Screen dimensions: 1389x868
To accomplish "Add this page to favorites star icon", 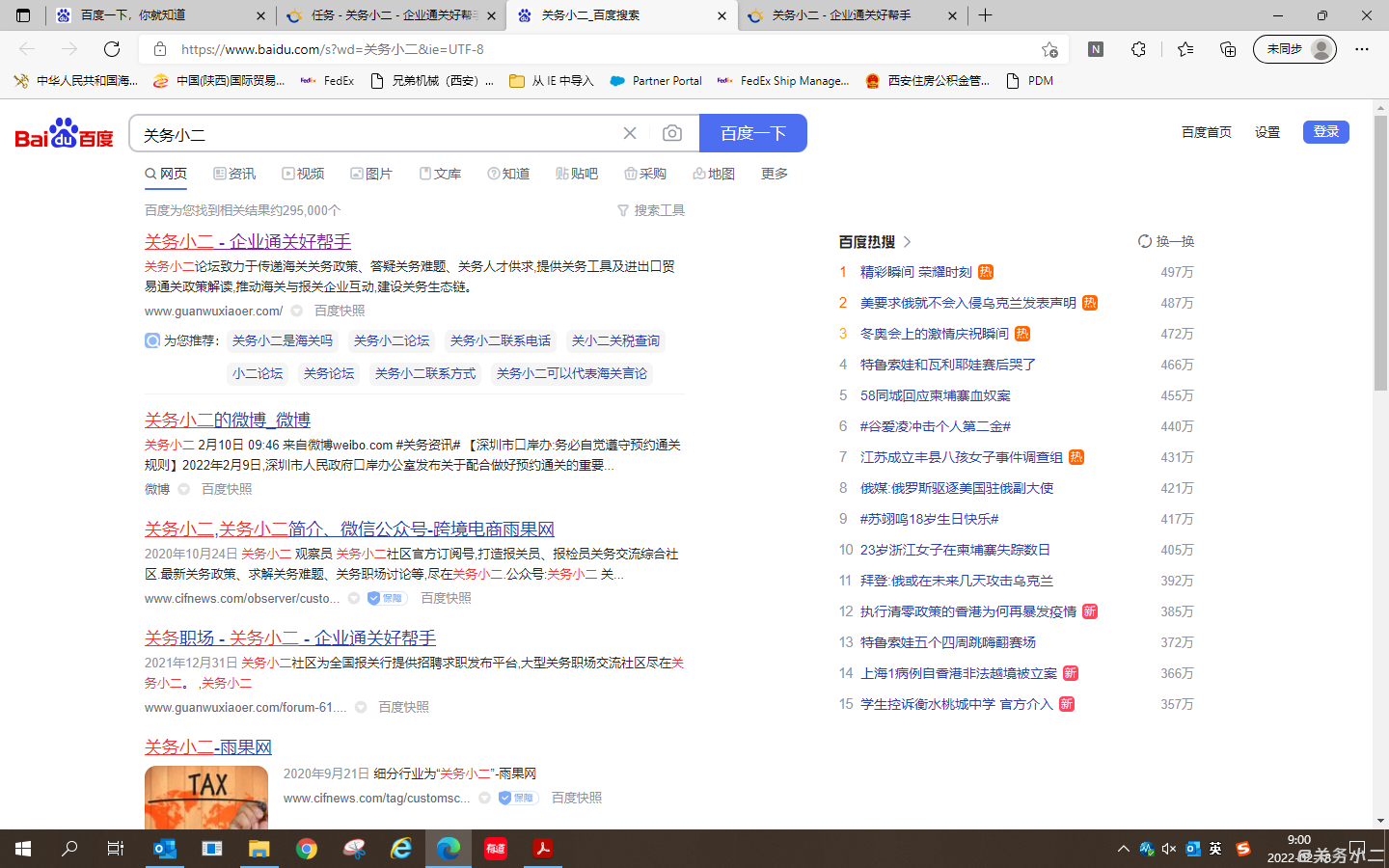I will click(1049, 49).
